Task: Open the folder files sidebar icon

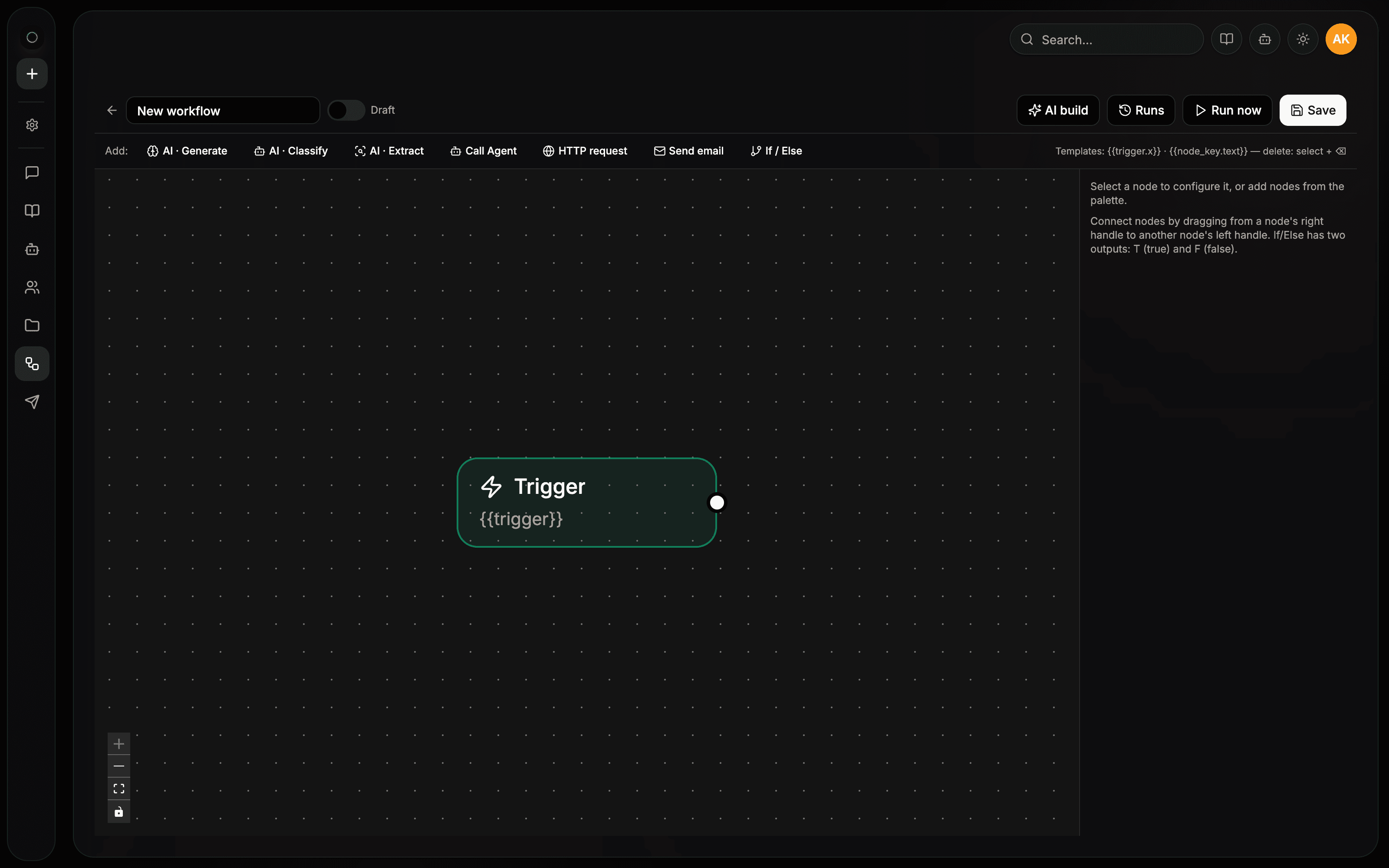Action: click(x=32, y=325)
